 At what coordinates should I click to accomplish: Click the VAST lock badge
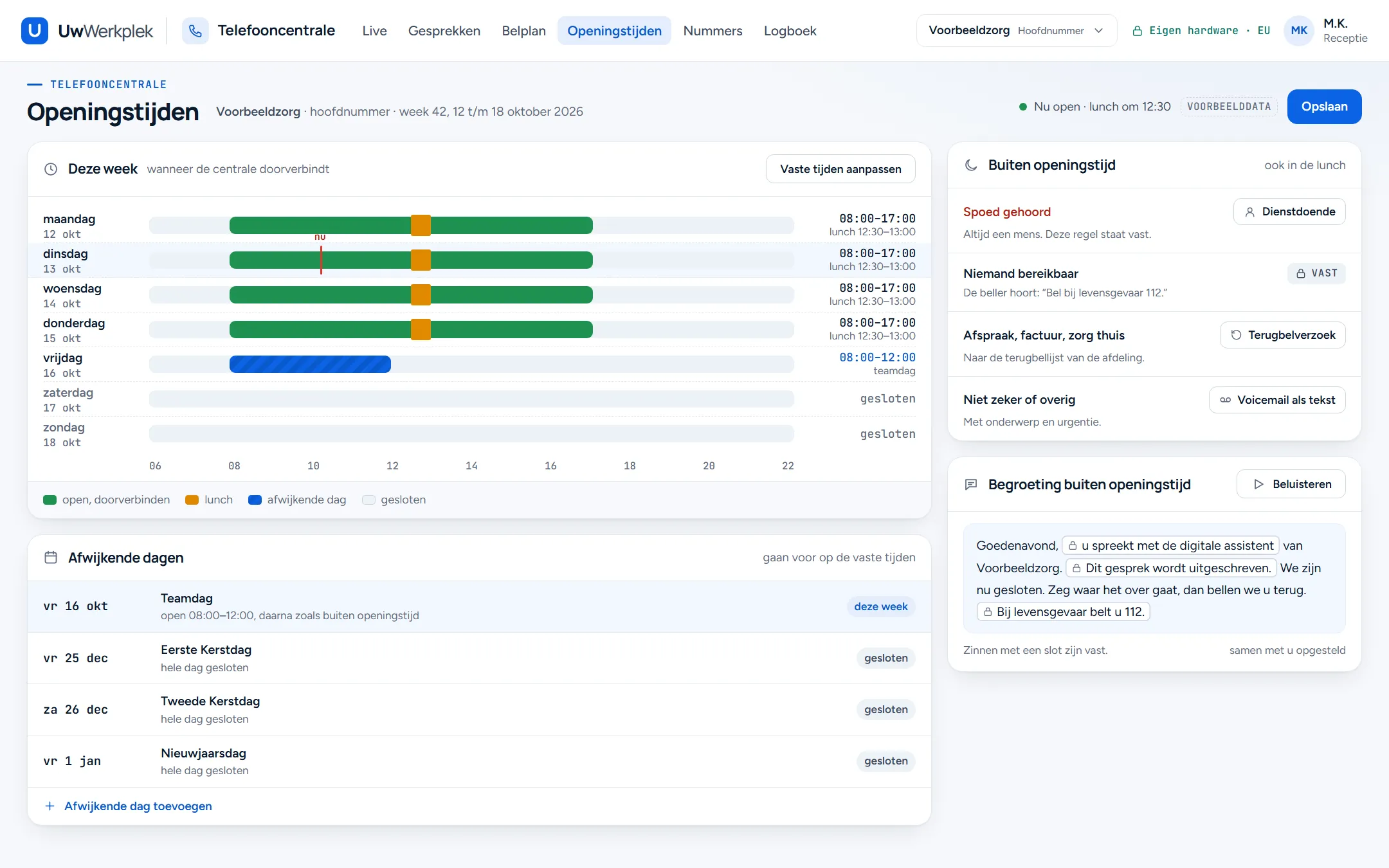(1316, 273)
